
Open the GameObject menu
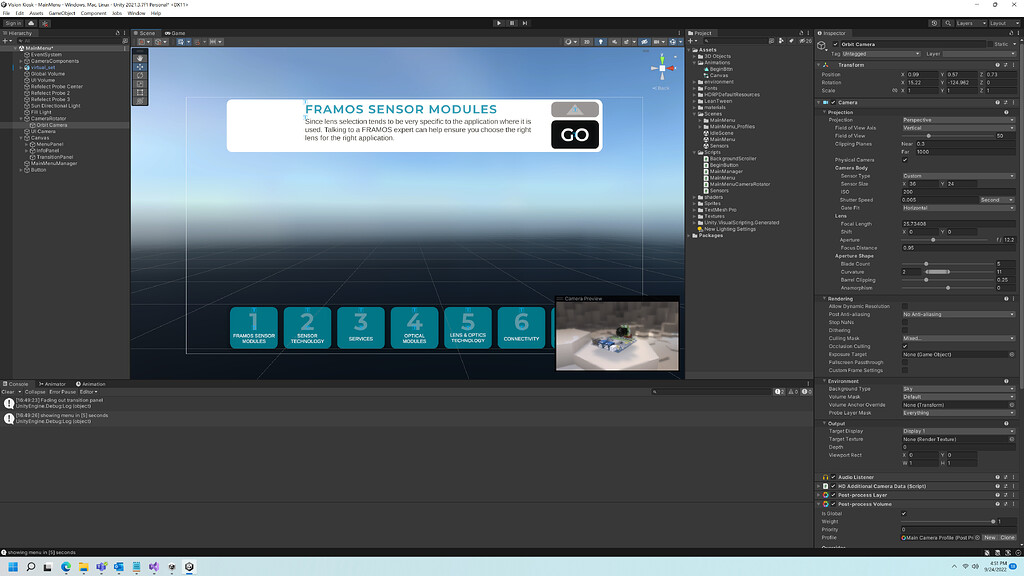click(62, 13)
